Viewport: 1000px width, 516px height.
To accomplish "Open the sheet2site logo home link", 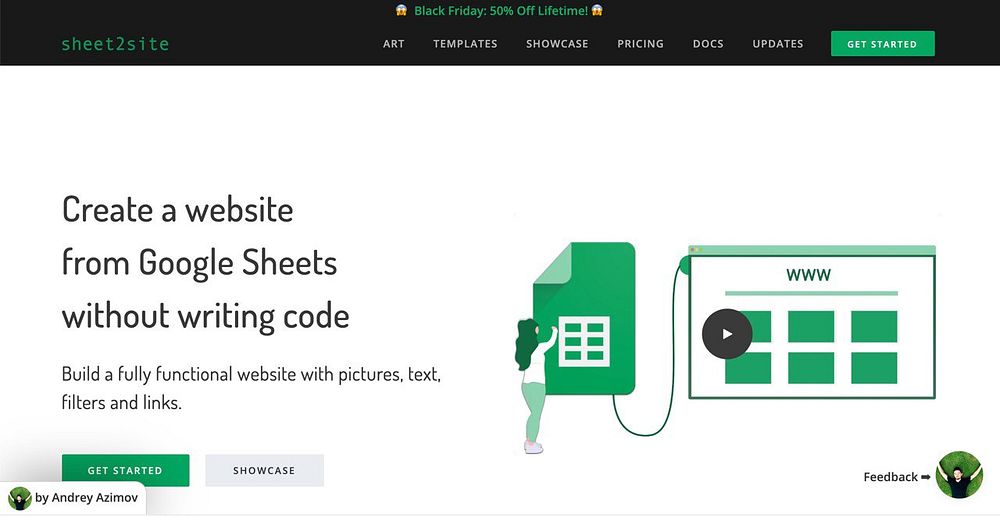I will [115, 44].
